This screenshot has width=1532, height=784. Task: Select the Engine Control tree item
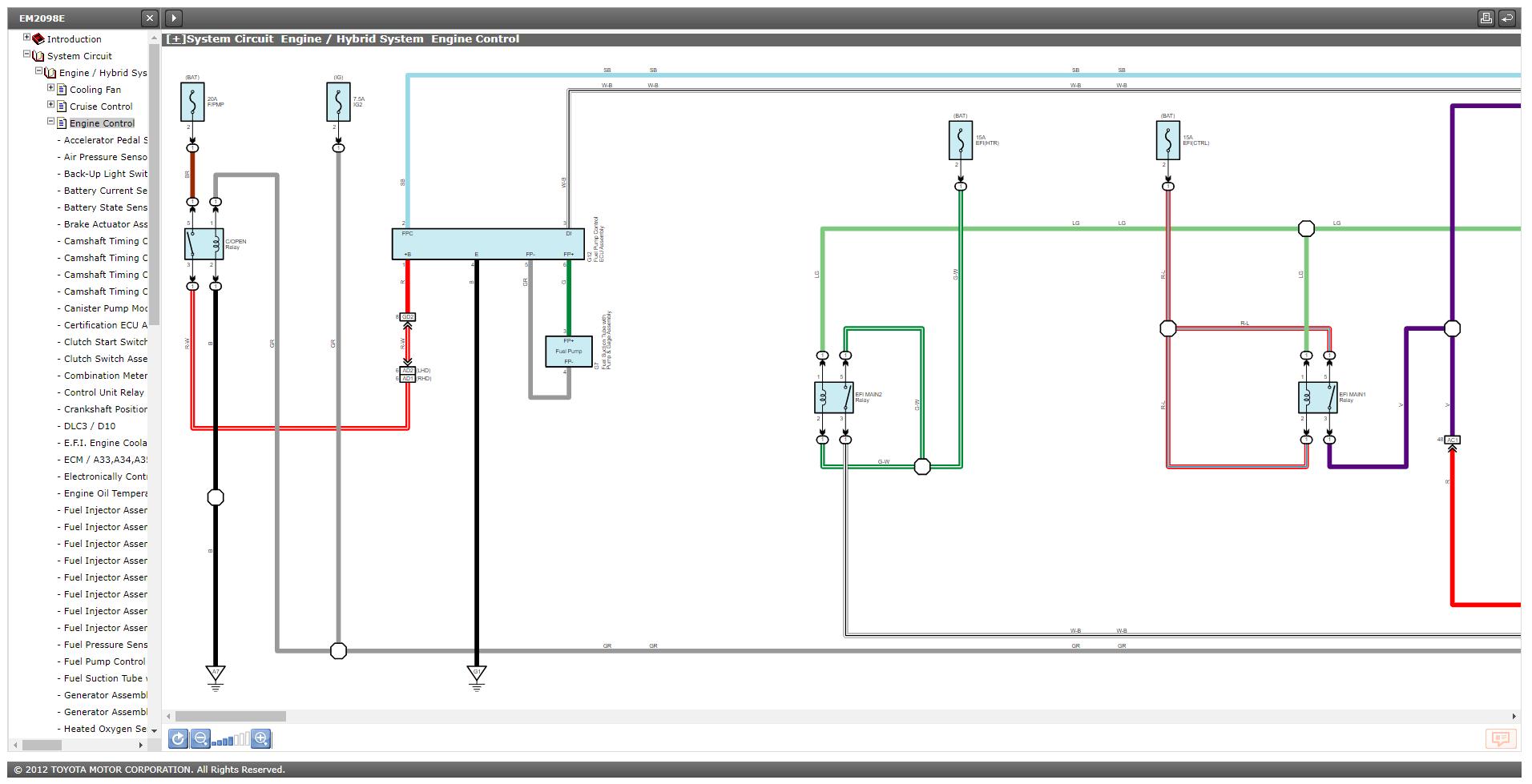click(x=102, y=123)
